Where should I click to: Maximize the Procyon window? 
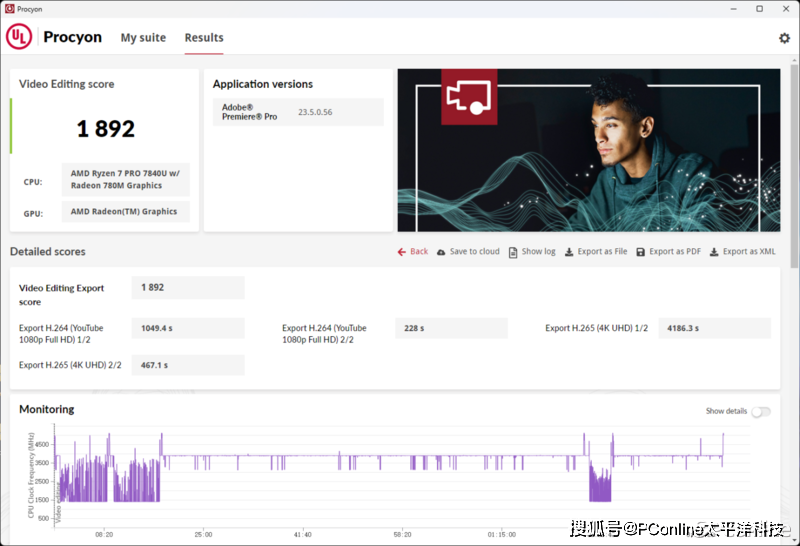tap(759, 8)
